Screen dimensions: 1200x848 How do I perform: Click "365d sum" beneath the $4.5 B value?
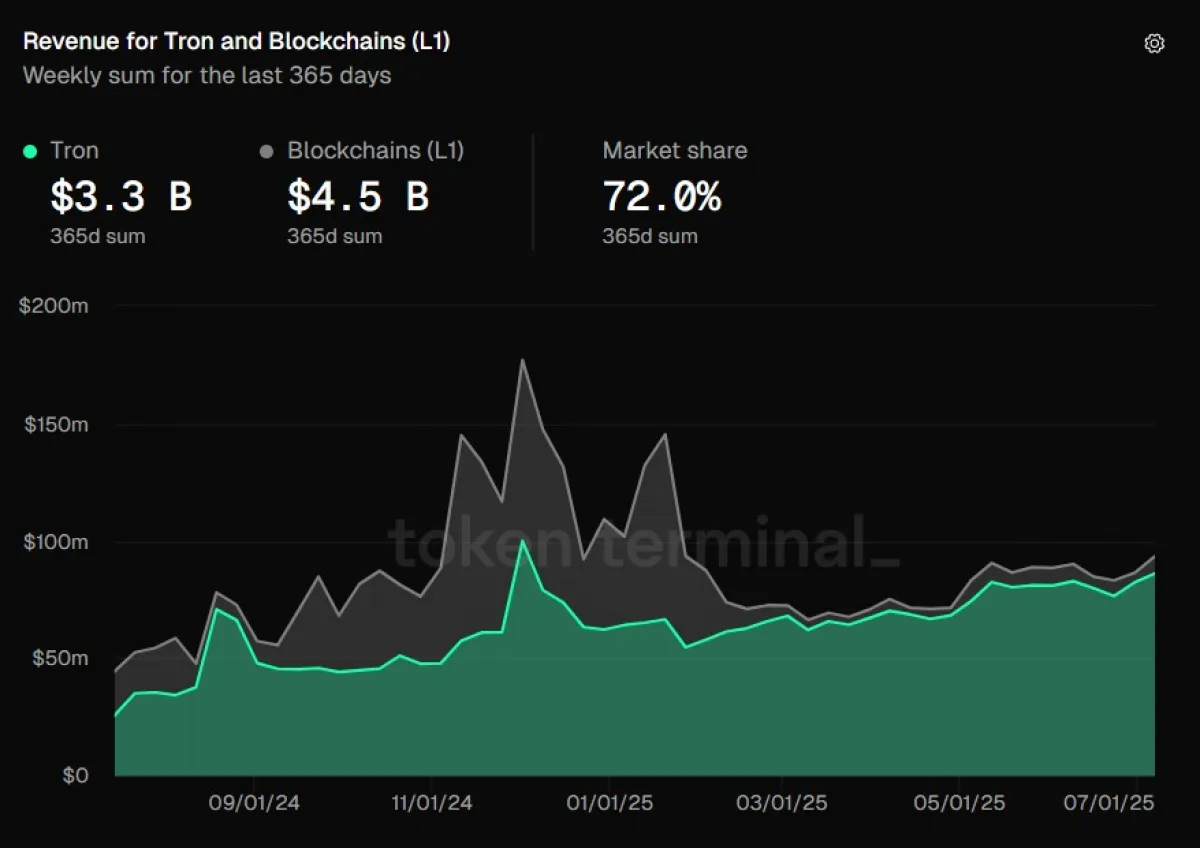coord(334,237)
